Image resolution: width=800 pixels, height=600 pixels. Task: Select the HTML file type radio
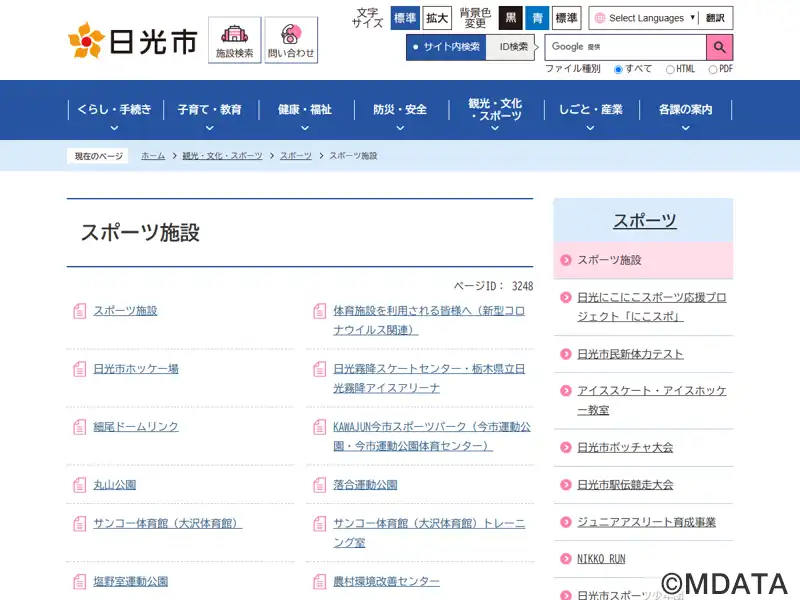pyautogui.click(x=670, y=69)
